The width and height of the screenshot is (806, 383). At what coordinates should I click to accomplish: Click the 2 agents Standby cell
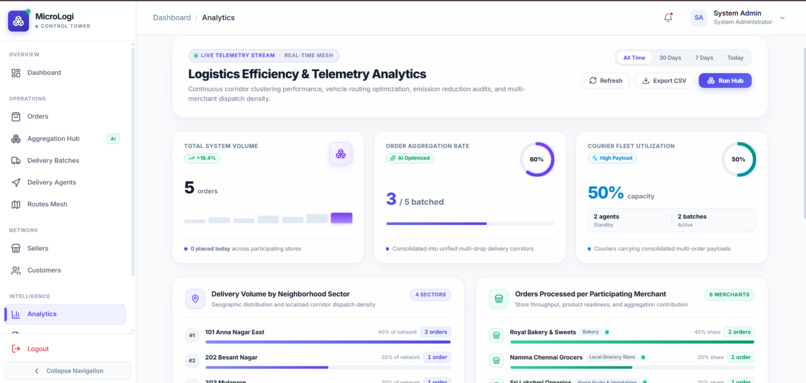tap(630, 220)
